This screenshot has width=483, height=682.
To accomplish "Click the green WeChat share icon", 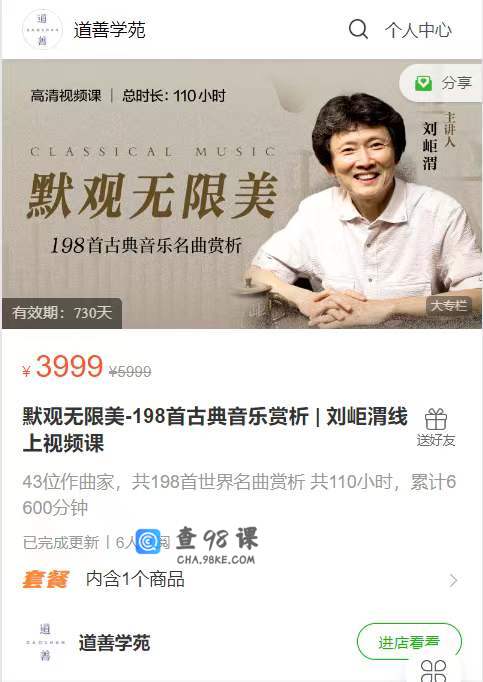I will click(x=423, y=83).
